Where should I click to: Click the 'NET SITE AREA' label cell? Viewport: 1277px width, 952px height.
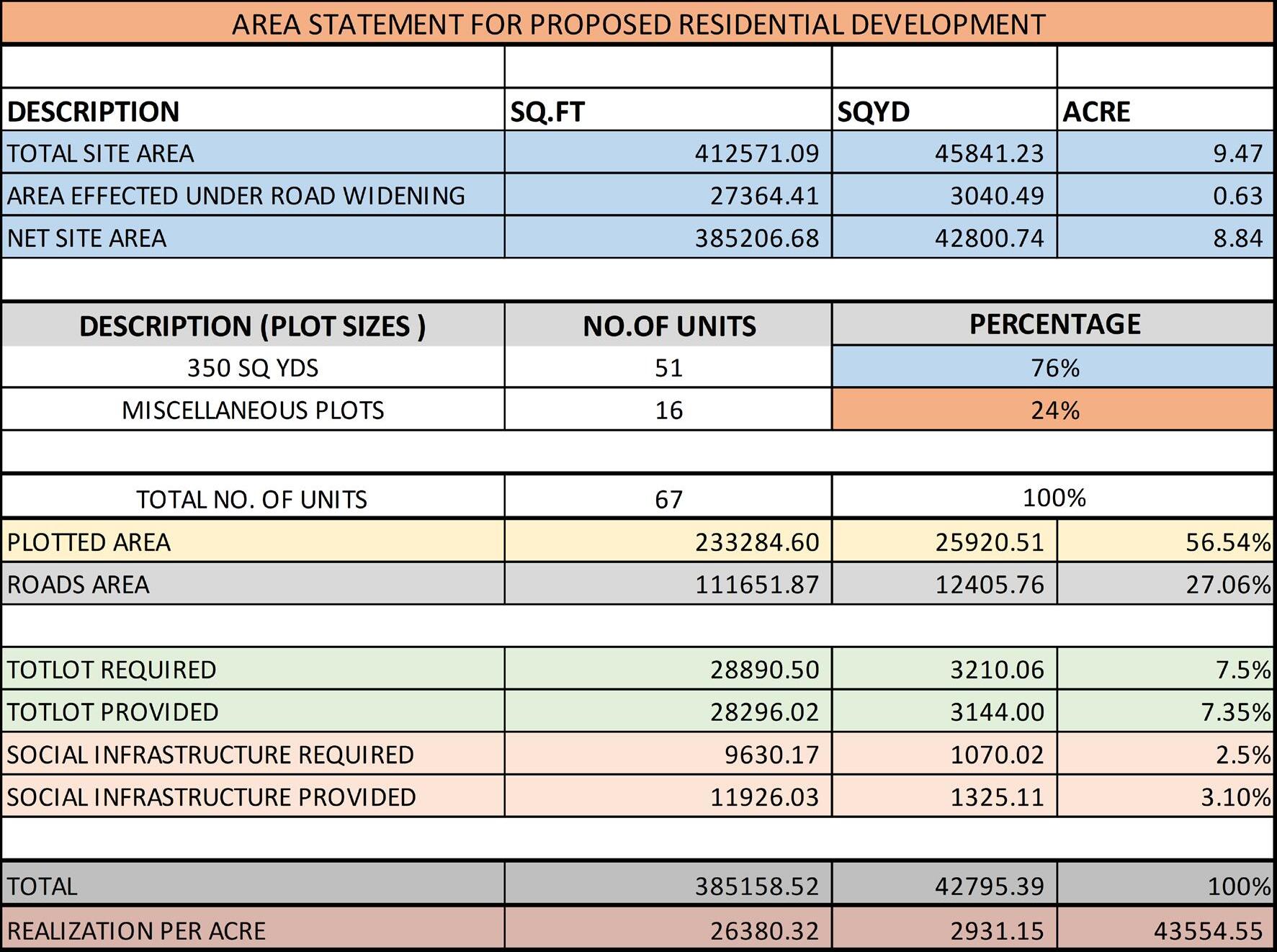[253, 237]
